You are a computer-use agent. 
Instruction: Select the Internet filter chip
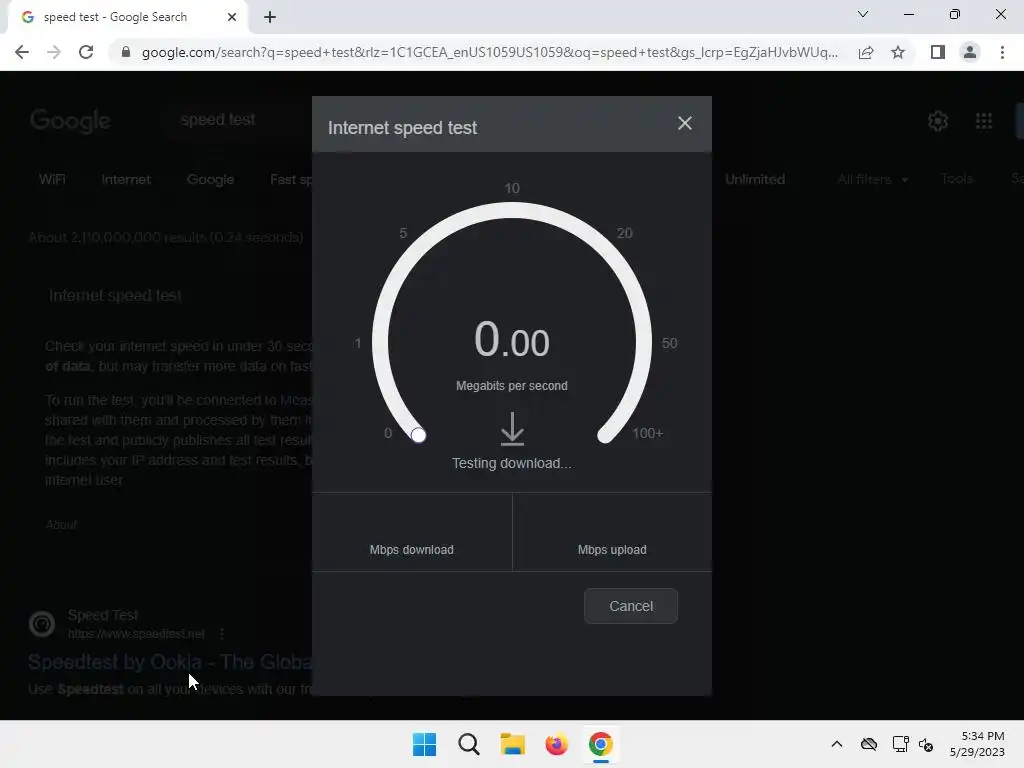pyautogui.click(x=126, y=179)
